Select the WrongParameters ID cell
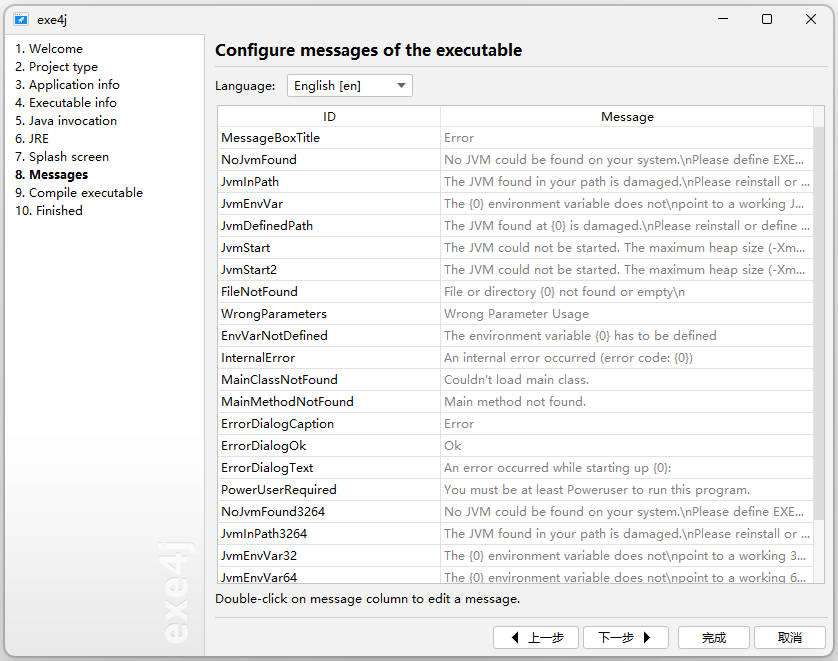 (329, 314)
